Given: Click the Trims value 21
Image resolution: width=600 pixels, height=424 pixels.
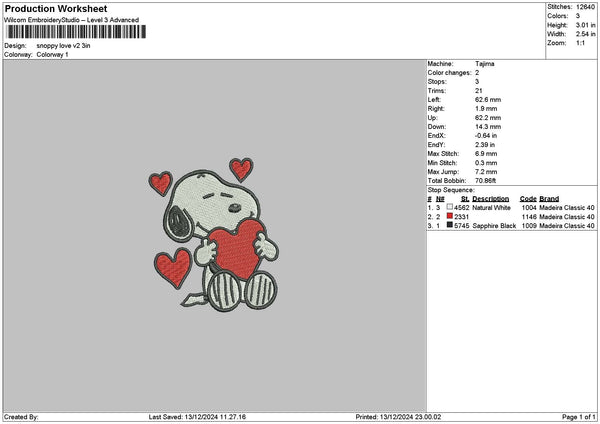Looking at the screenshot, I should pyautogui.click(x=478, y=91).
